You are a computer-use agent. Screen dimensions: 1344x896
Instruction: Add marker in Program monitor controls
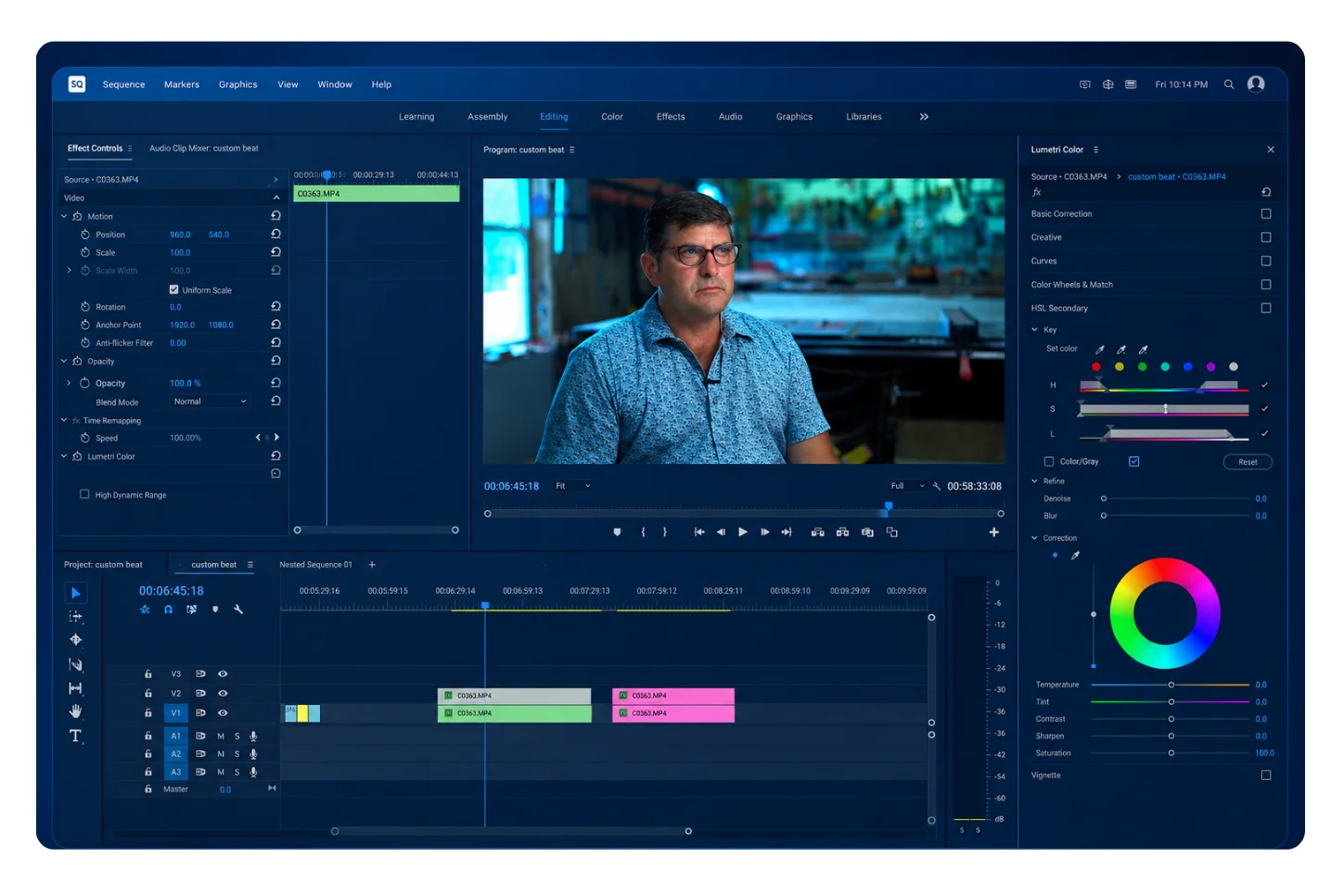click(x=617, y=532)
